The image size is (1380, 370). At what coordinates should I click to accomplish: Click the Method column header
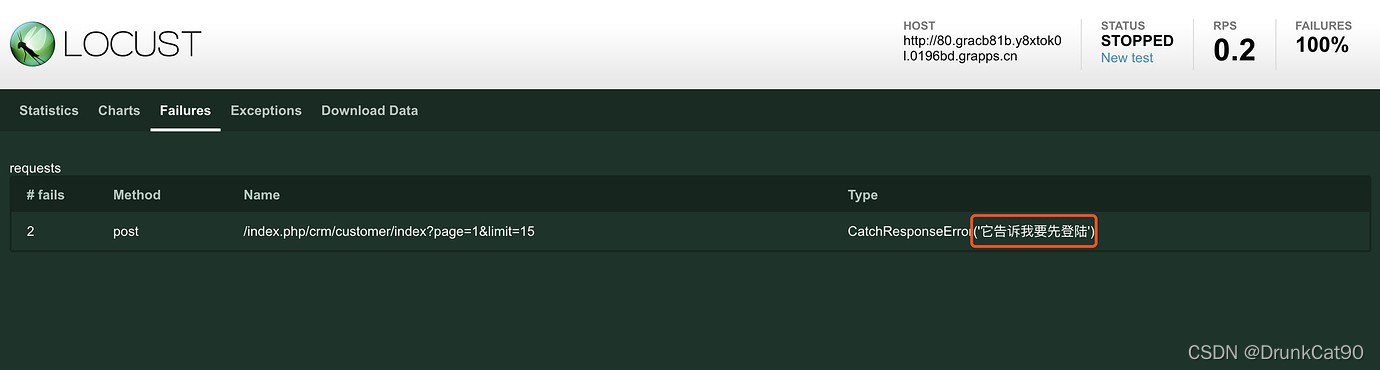[137, 195]
